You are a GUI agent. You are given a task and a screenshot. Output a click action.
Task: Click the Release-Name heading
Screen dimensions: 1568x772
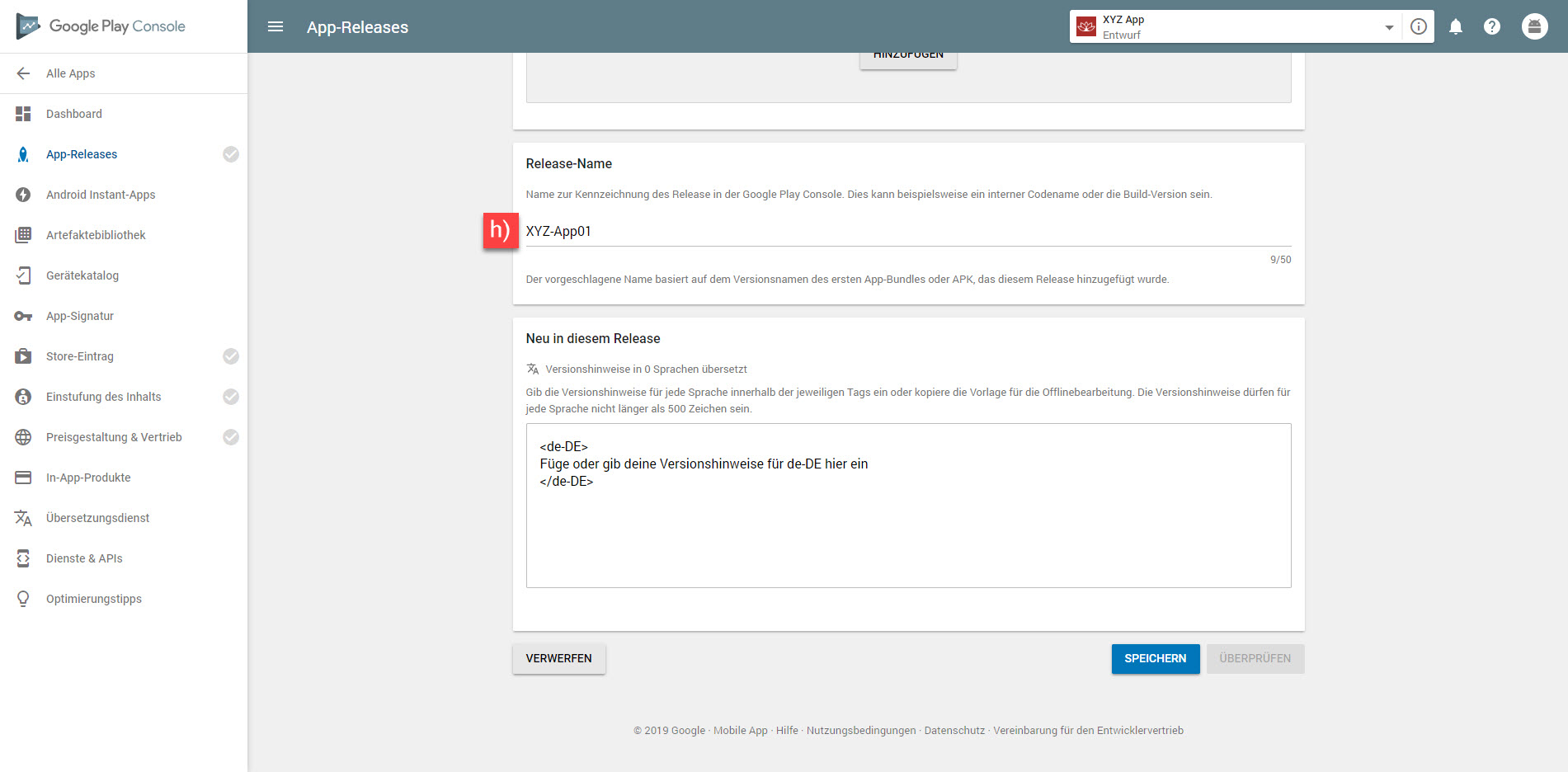tap(569, 164)
